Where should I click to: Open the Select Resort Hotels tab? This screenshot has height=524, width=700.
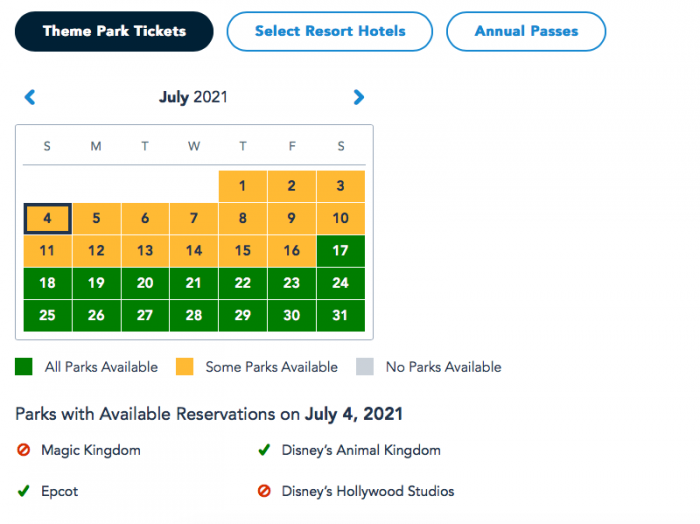tap(330, 31)
